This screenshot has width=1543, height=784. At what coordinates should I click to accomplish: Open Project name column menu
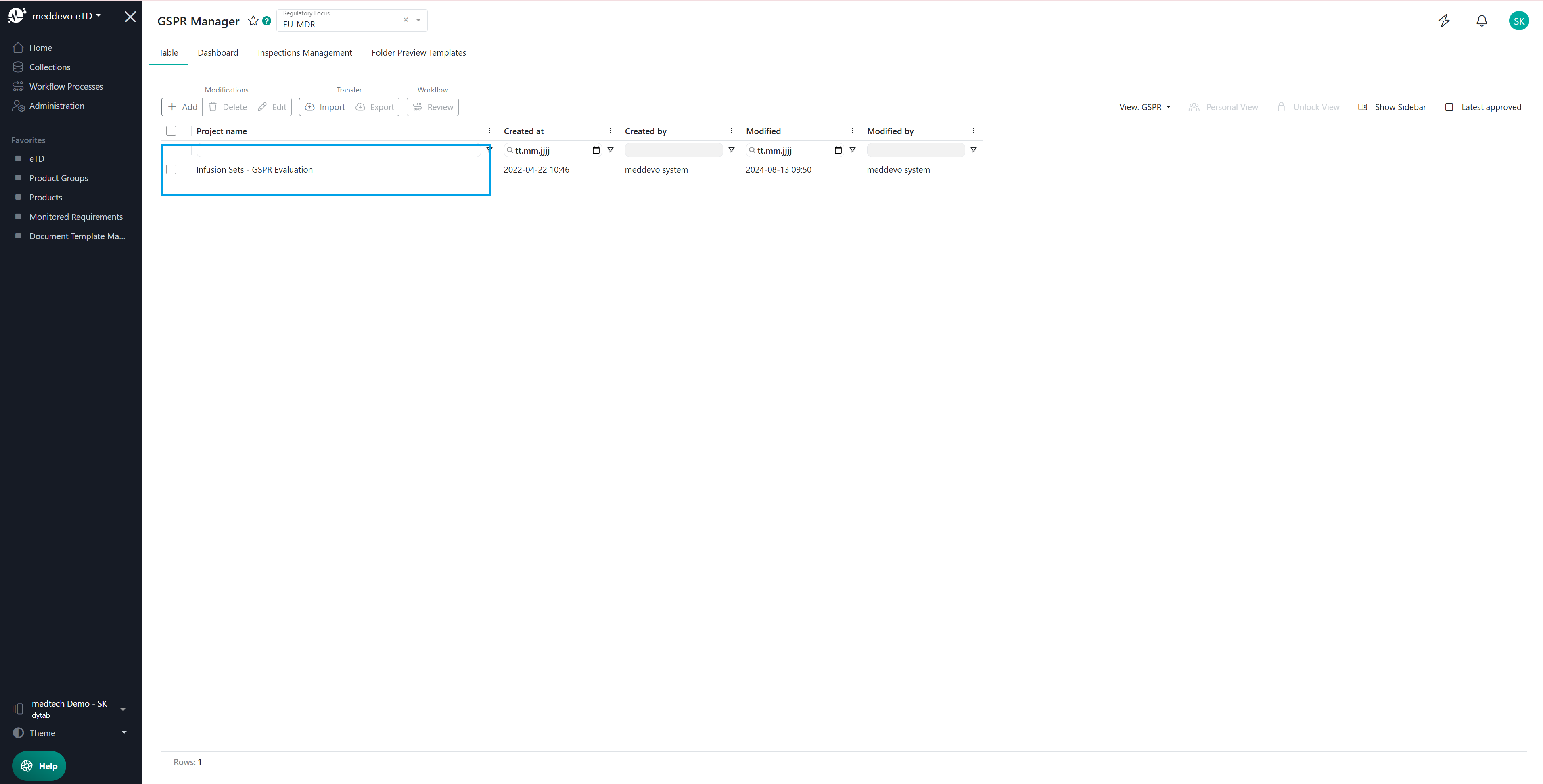[489, 131]
